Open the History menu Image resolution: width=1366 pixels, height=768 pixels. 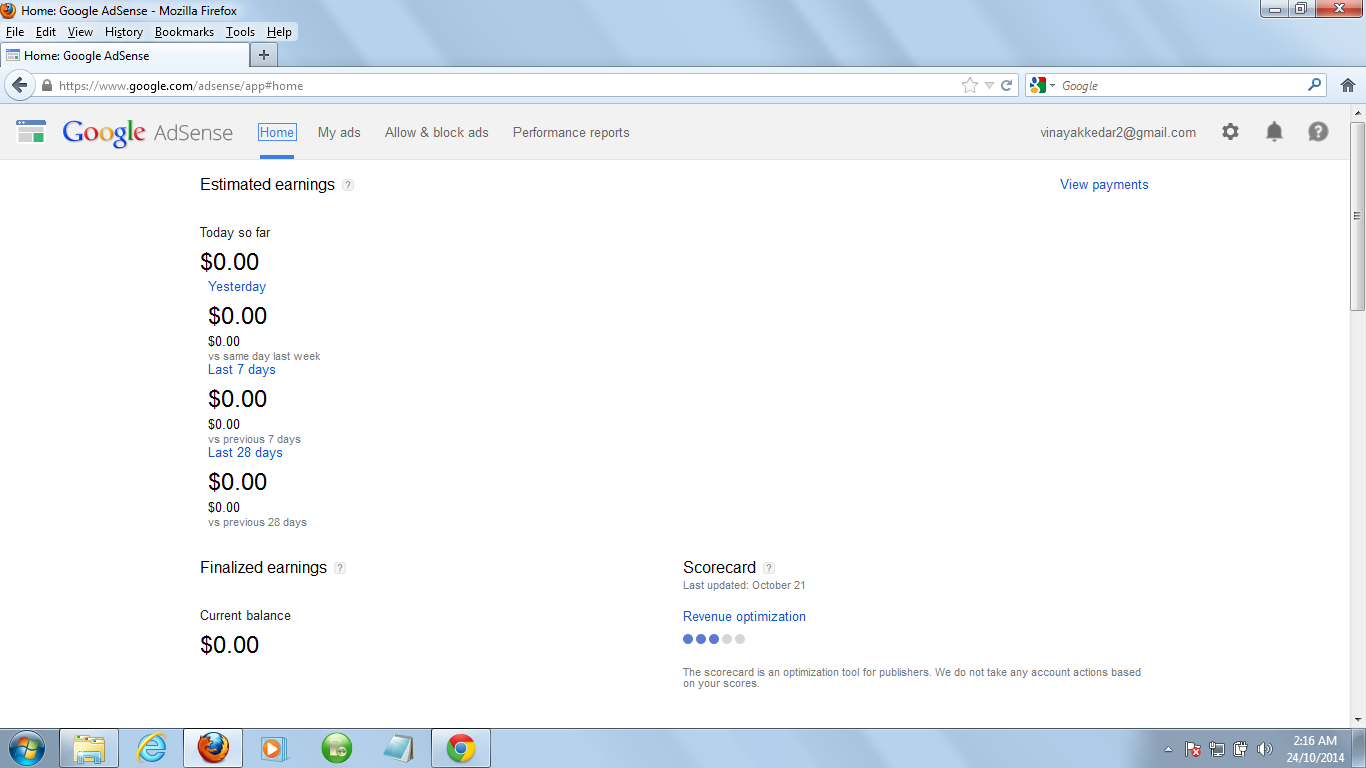tap(124, 32)
